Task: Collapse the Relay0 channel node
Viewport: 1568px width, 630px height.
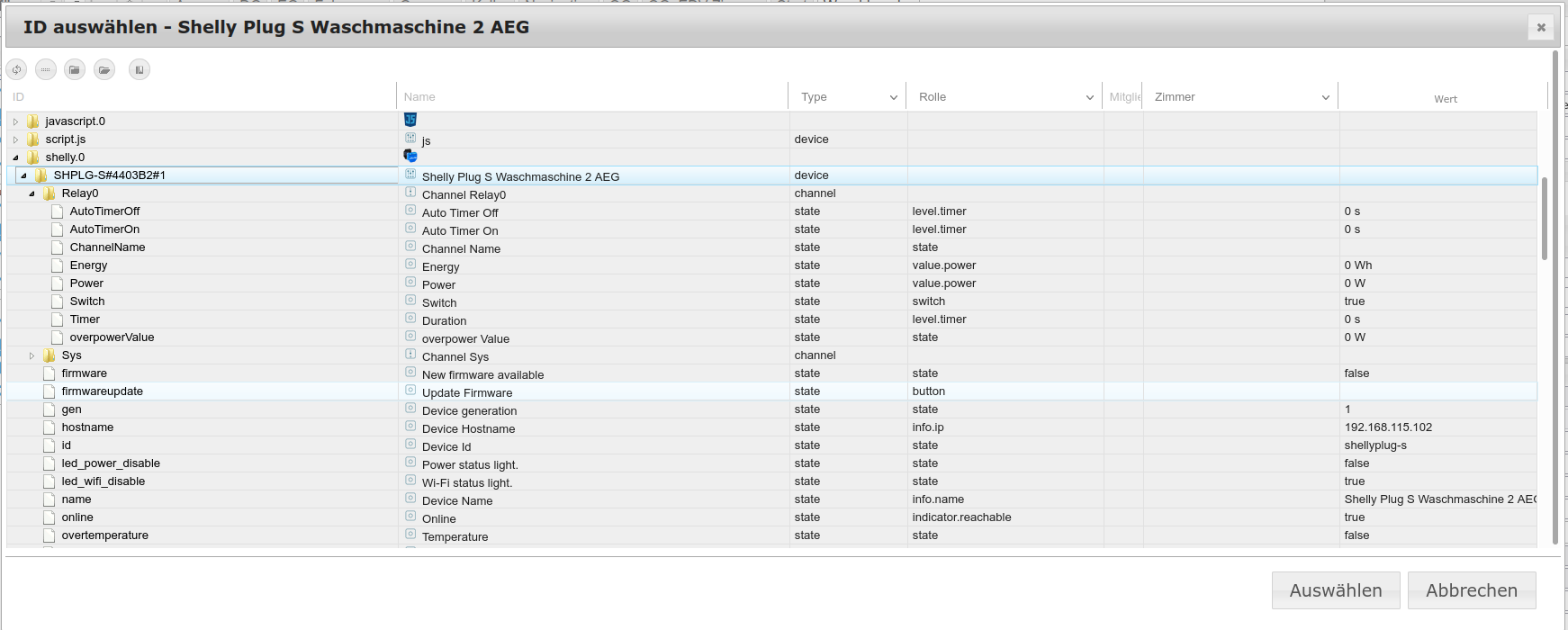Action: click(32, 193)
